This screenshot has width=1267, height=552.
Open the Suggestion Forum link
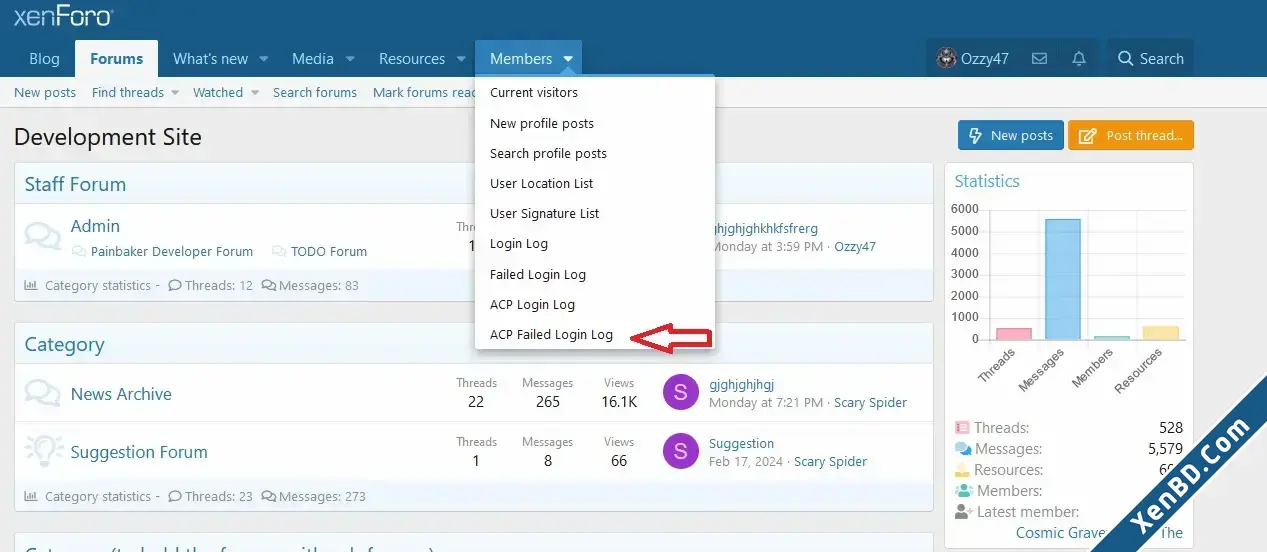tap(139, 452)
